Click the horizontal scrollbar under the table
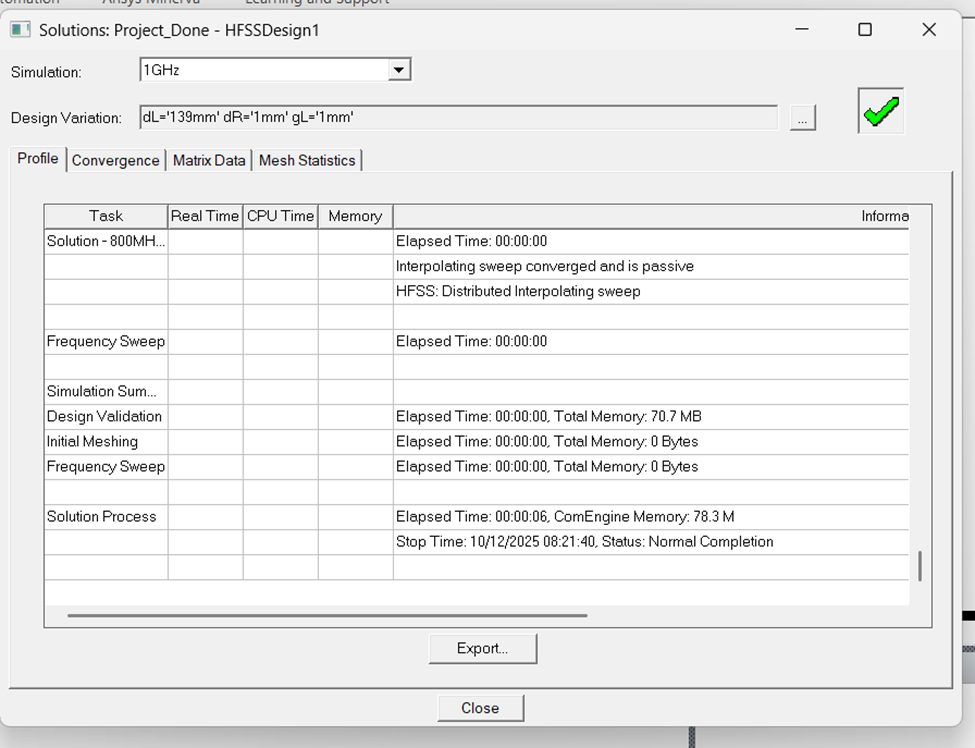Viewport: 975px width, 748px height. coord(327,616)
